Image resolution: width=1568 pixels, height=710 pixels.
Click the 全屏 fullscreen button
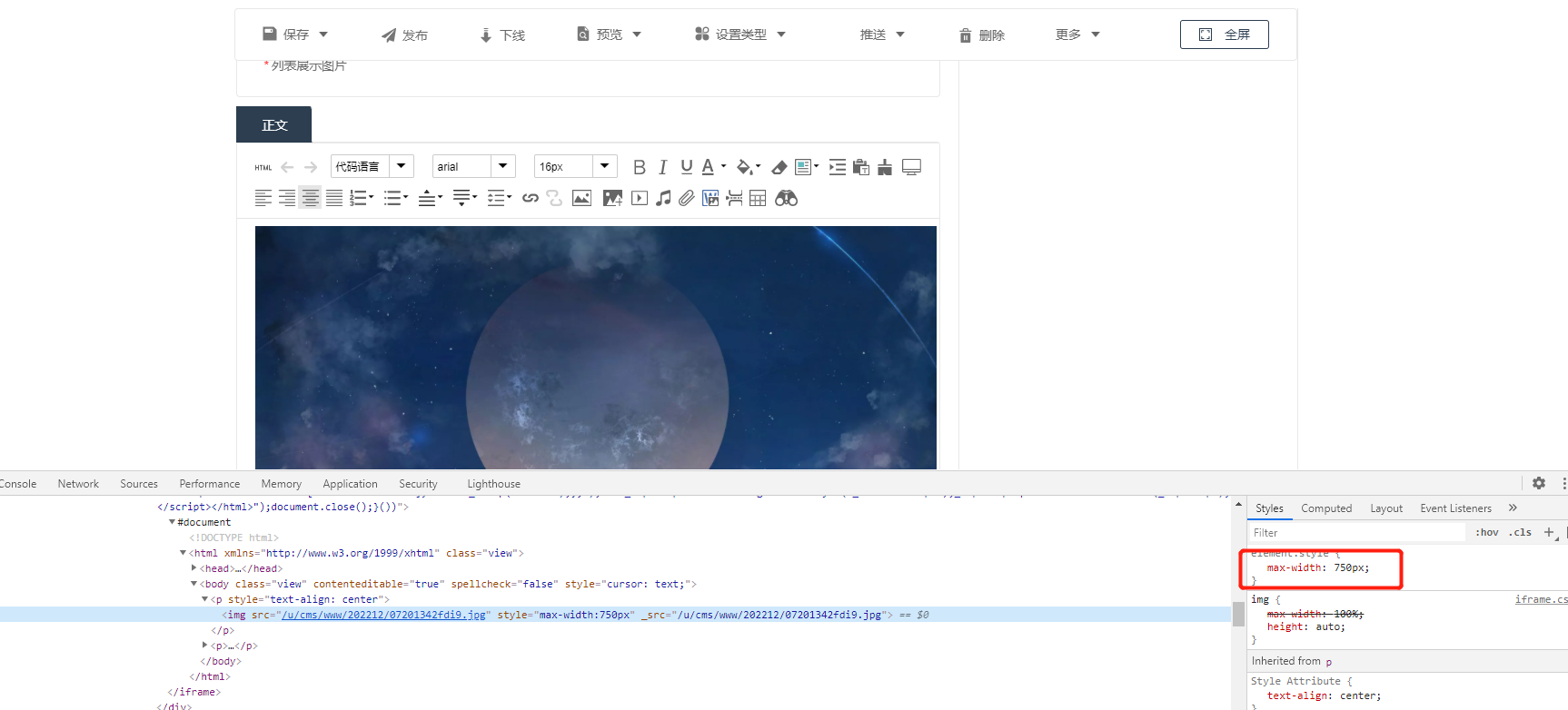tap(1224, 35)
